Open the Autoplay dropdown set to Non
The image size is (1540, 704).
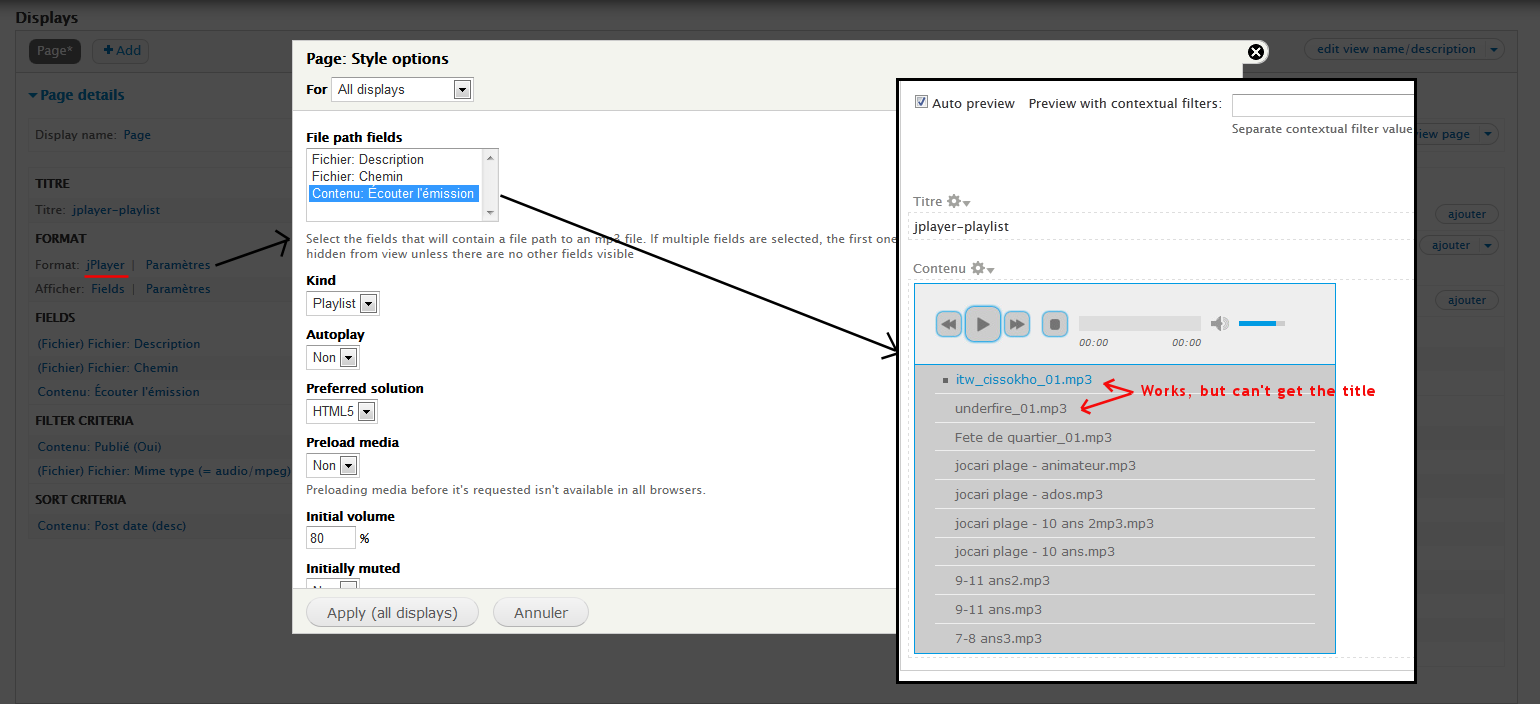[332, 356]
